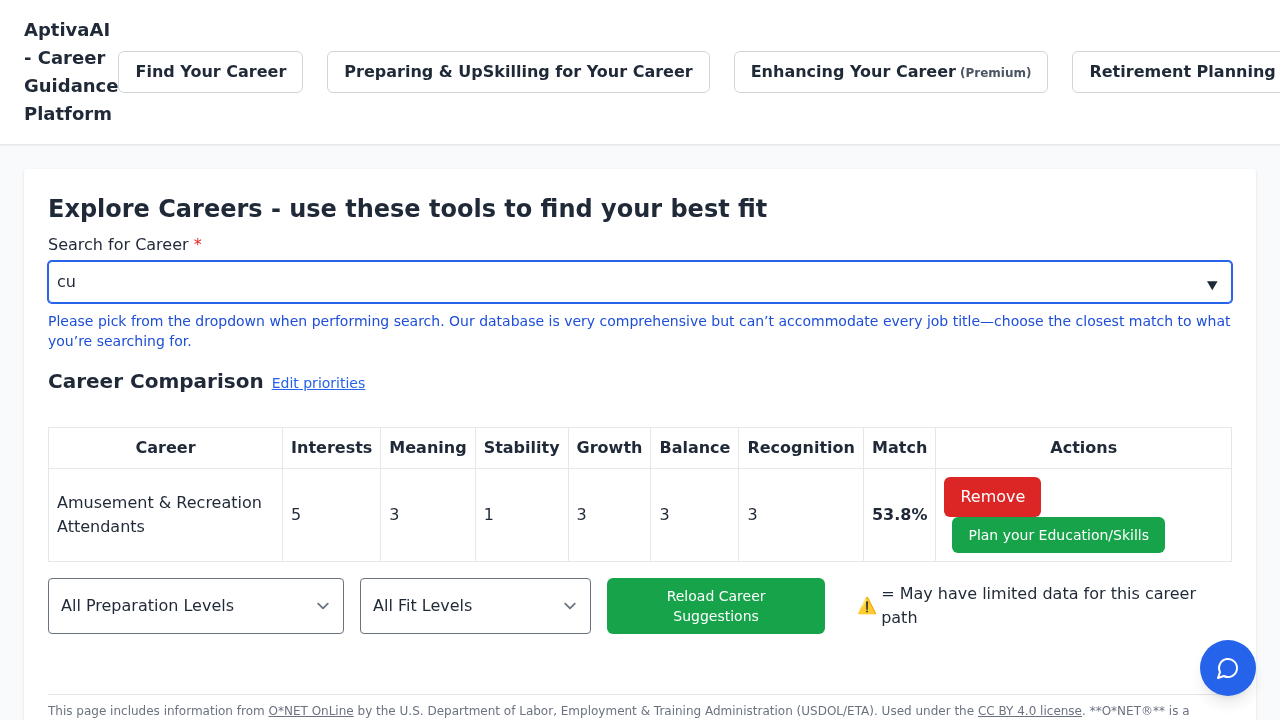
Task: Focus the Search for Career input field
Action: pyautogui.click(x=620, y=282)
